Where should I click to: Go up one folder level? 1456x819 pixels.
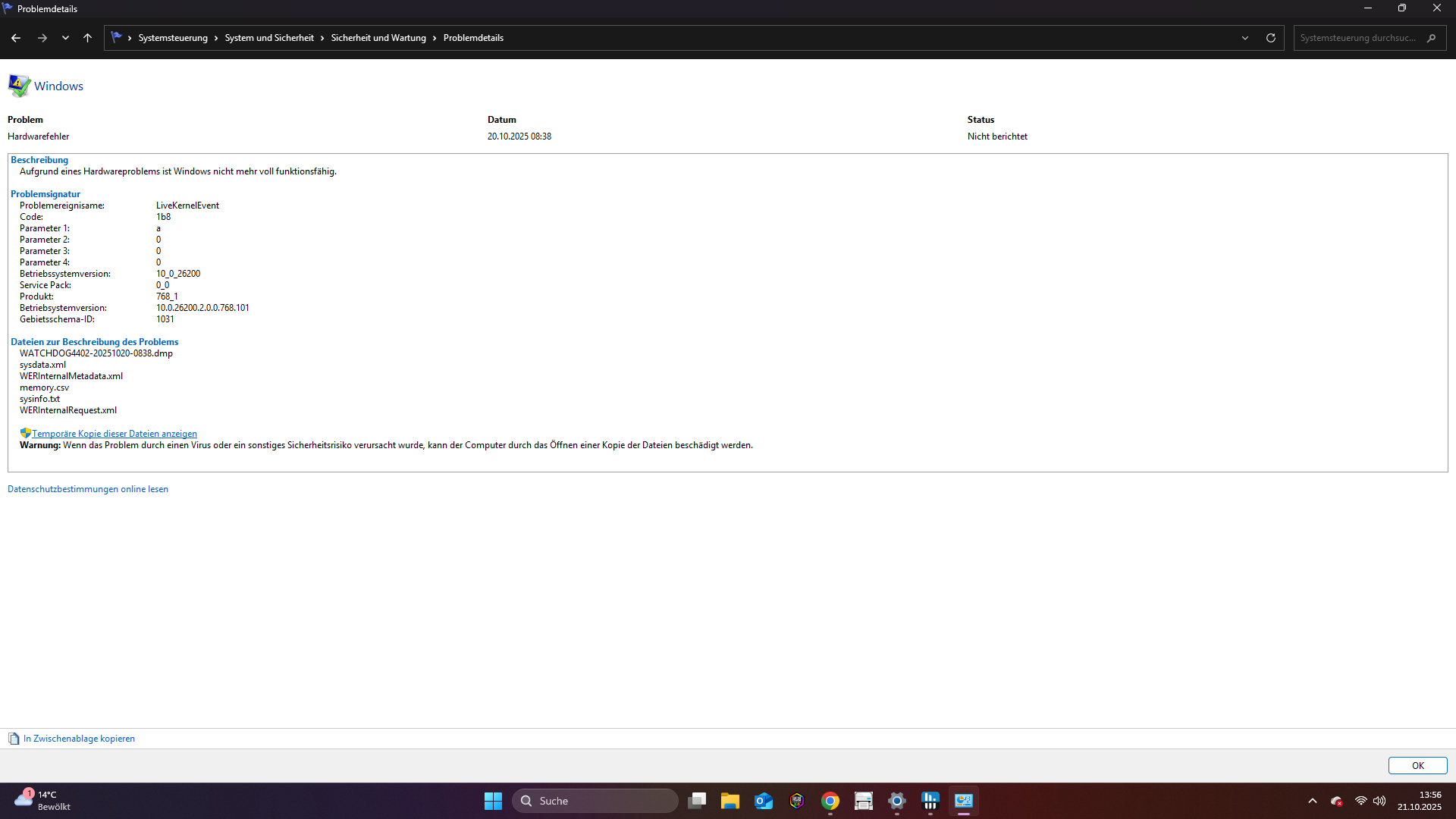coord(88,38)
